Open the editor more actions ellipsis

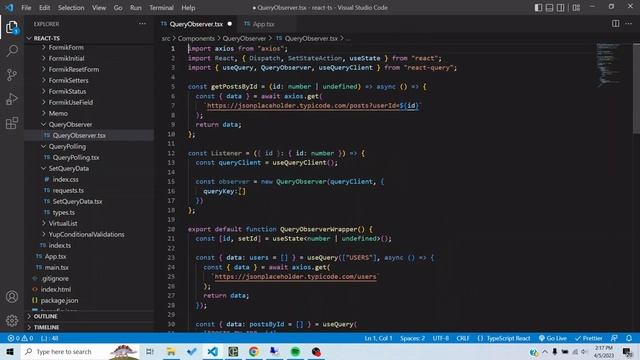629,24
